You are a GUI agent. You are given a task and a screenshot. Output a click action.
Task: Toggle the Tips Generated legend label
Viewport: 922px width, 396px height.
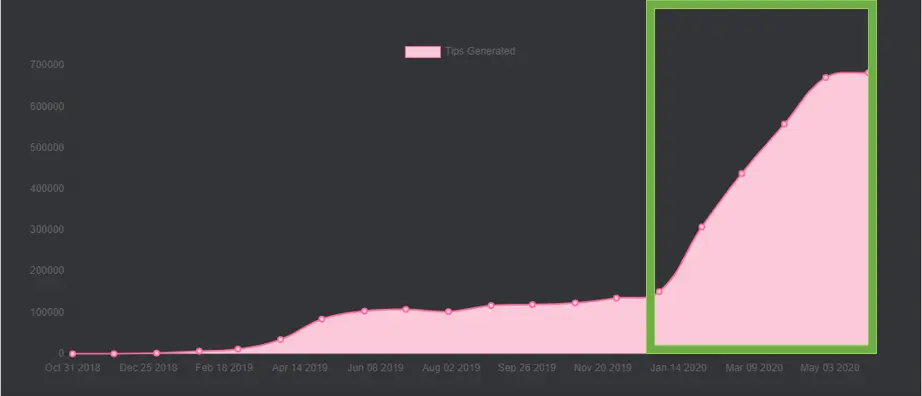tap(480, 51)
